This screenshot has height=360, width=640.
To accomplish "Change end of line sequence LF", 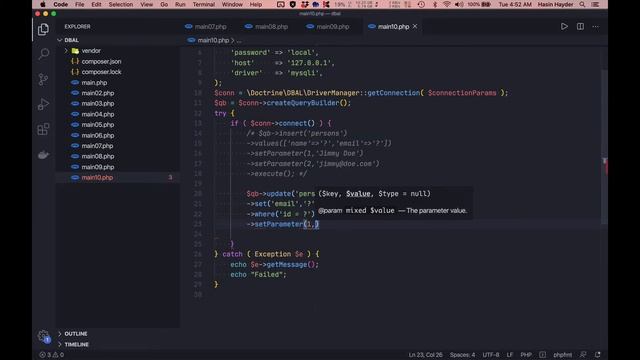I will (x=510, y=355).
